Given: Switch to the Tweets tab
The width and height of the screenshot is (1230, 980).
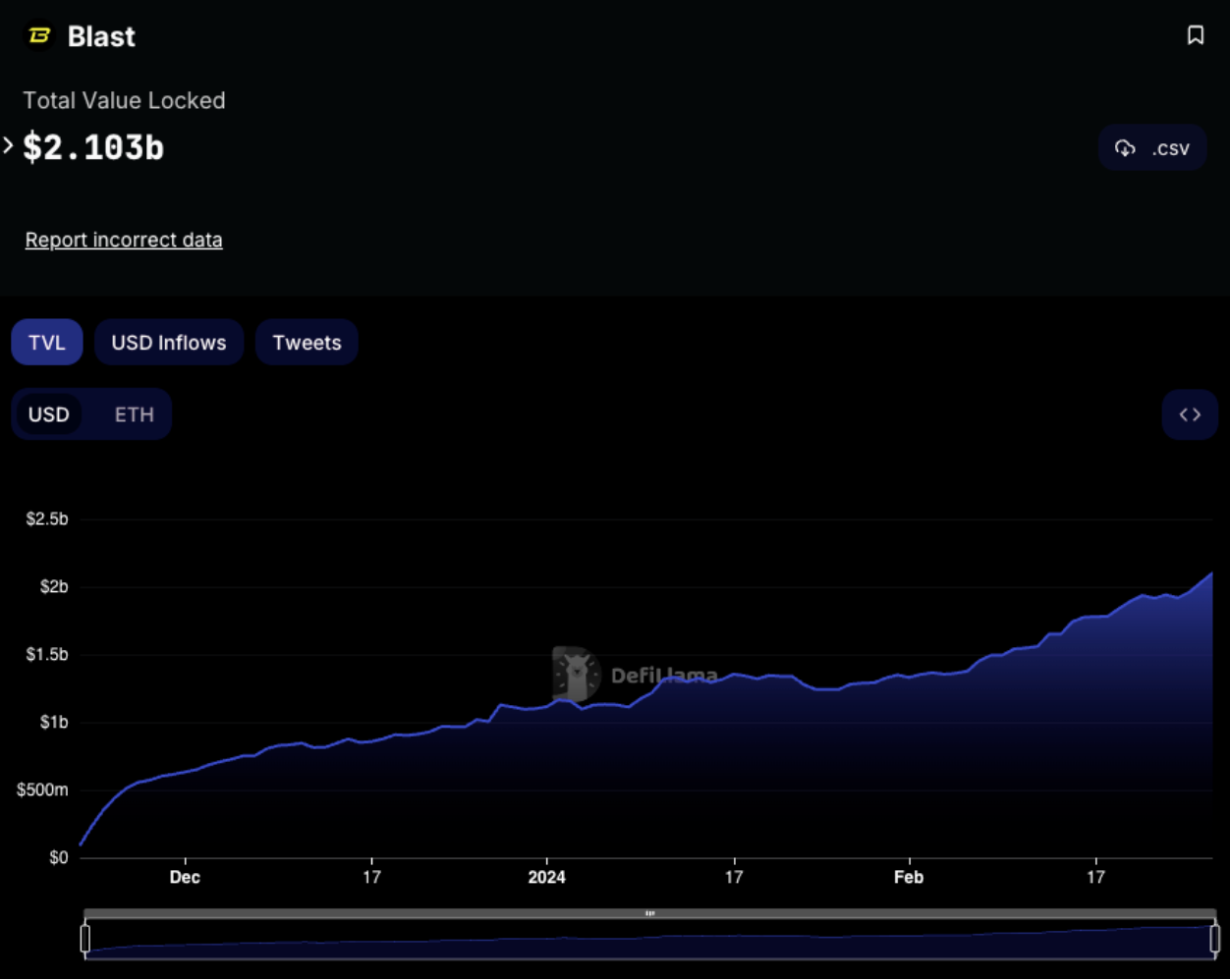Looking at the screenshot, I should pos(307,342).
